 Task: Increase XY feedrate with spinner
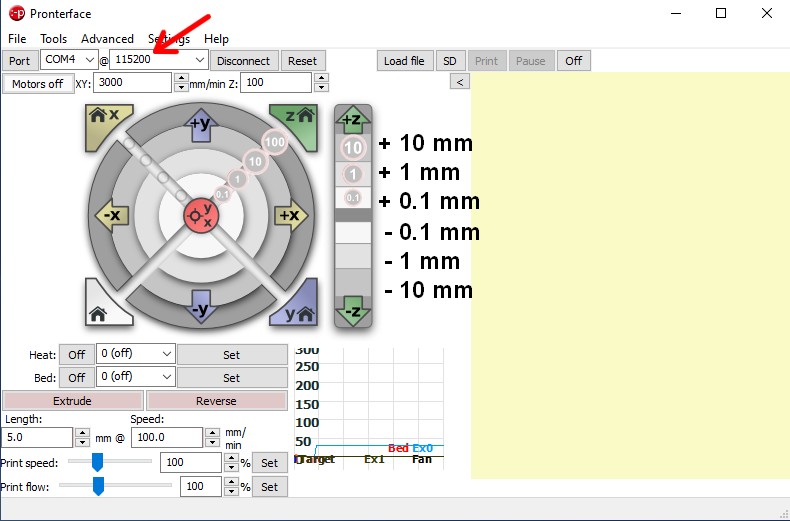181,78
